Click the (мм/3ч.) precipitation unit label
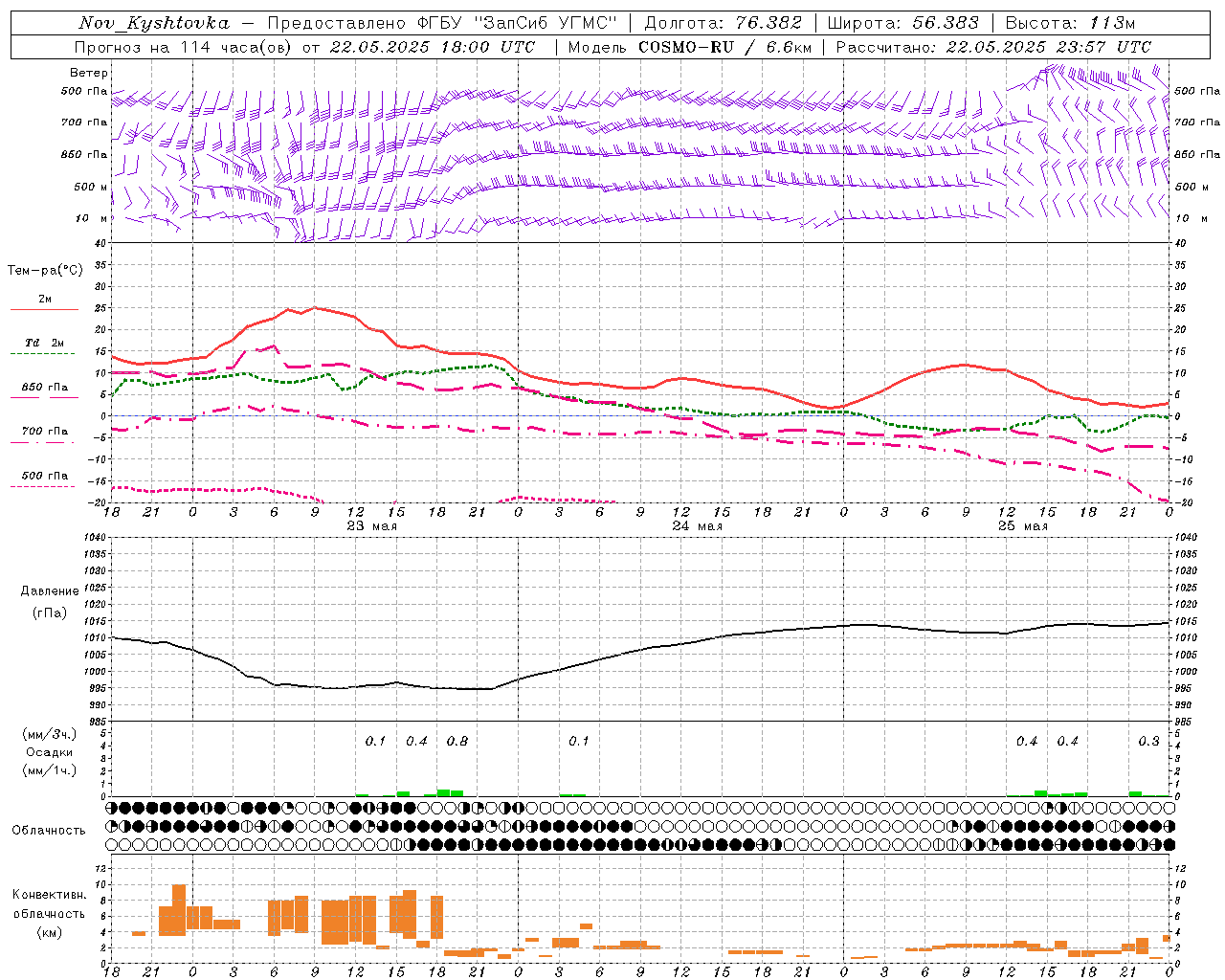Screen dimensions: 1225x980 point(50,734)
